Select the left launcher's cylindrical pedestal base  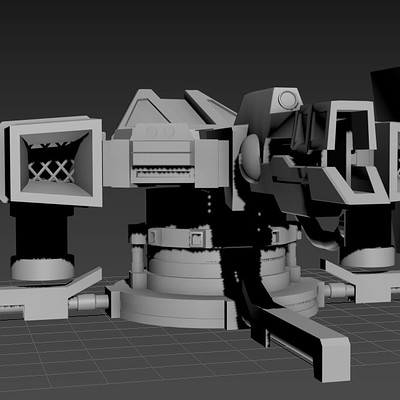click(43, 269)
